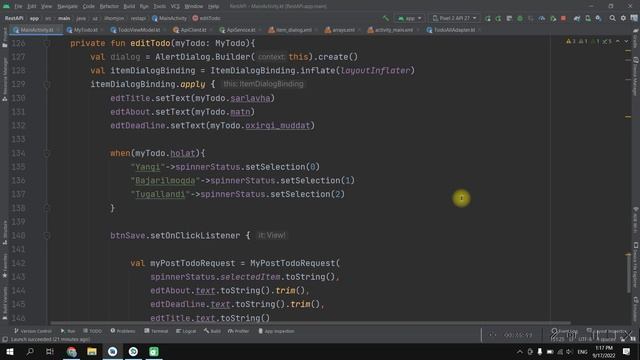Click the Windows Start button
This screenshot has height=360, width=640.
9,351
